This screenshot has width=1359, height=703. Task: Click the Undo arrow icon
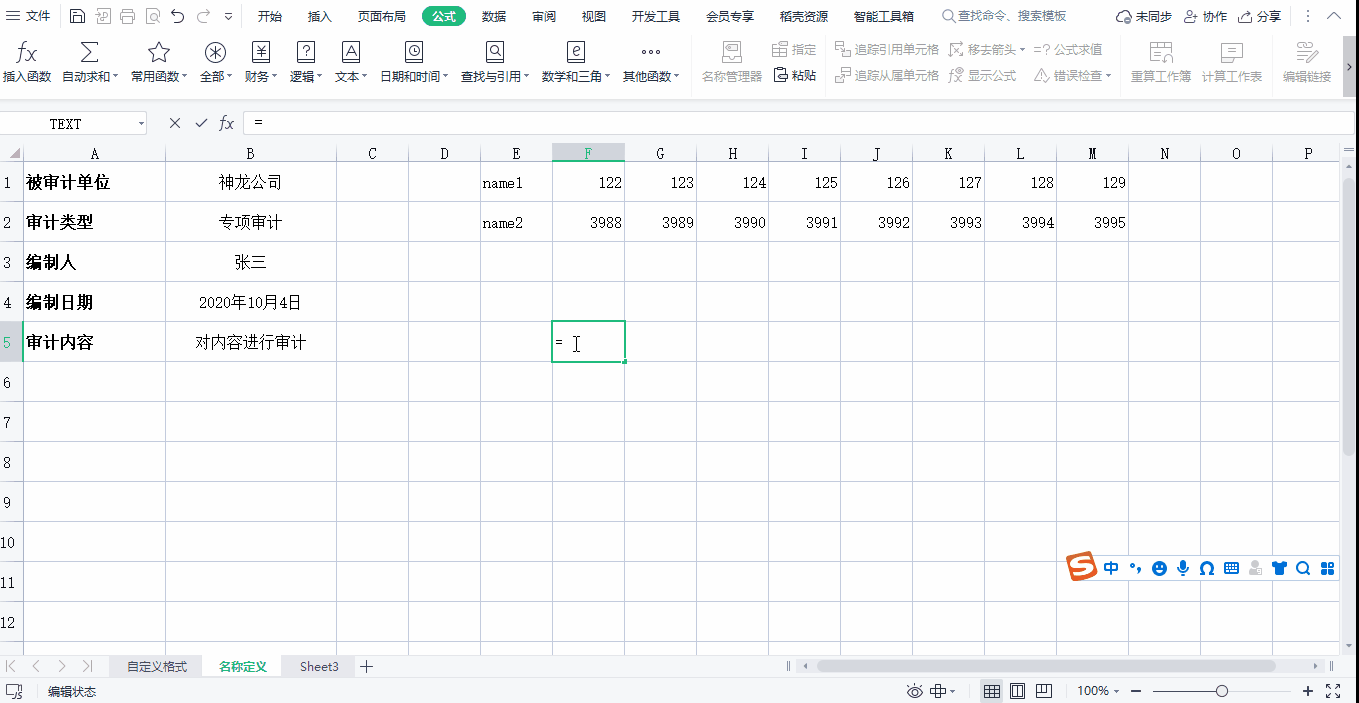(177, 16)
